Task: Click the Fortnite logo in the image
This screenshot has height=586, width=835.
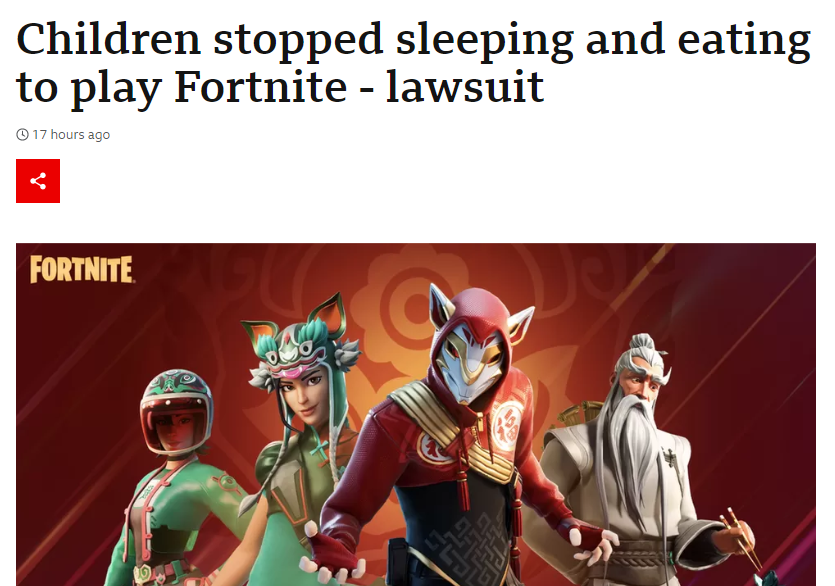Action: (81, 269)
